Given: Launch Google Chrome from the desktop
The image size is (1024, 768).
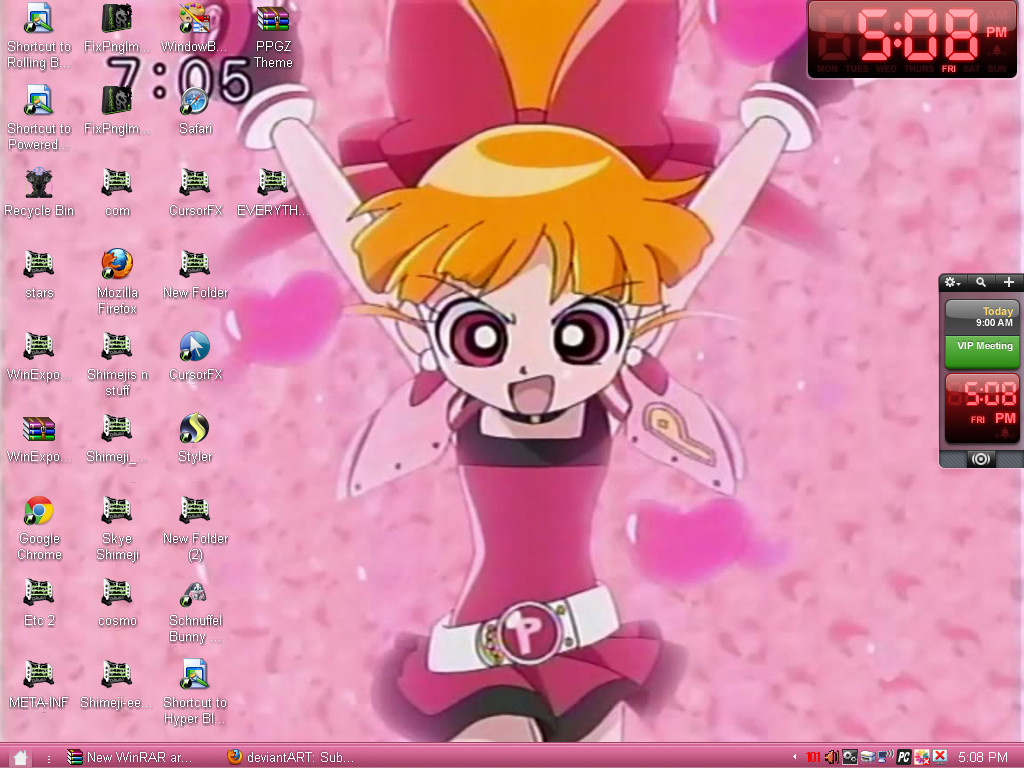Looking at the screenshot, I should point(39,529).
